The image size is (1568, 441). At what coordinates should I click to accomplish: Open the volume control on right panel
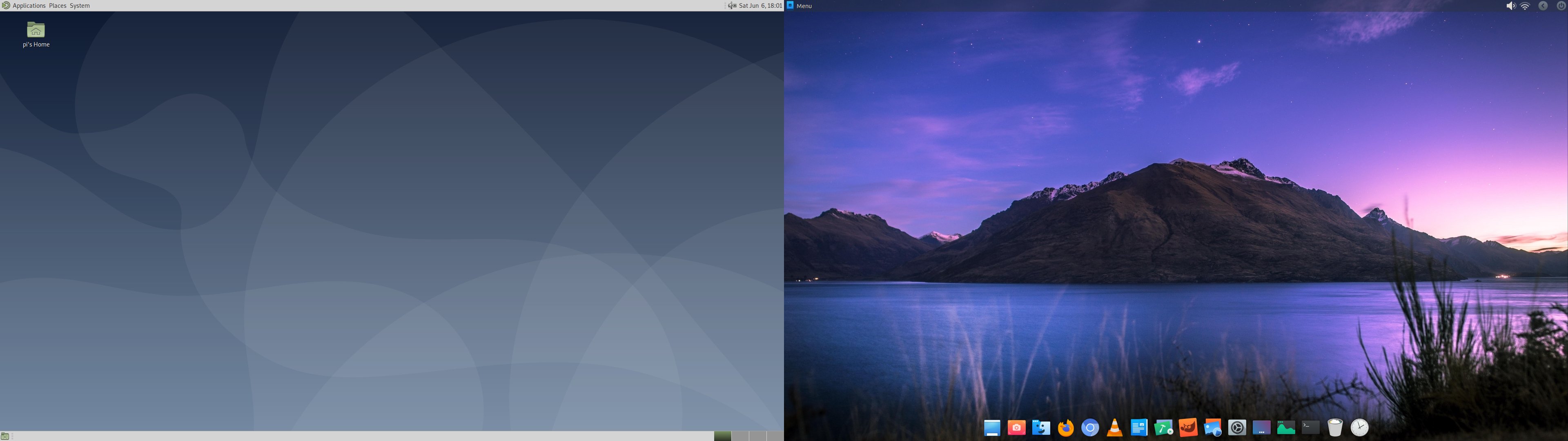1510,6
